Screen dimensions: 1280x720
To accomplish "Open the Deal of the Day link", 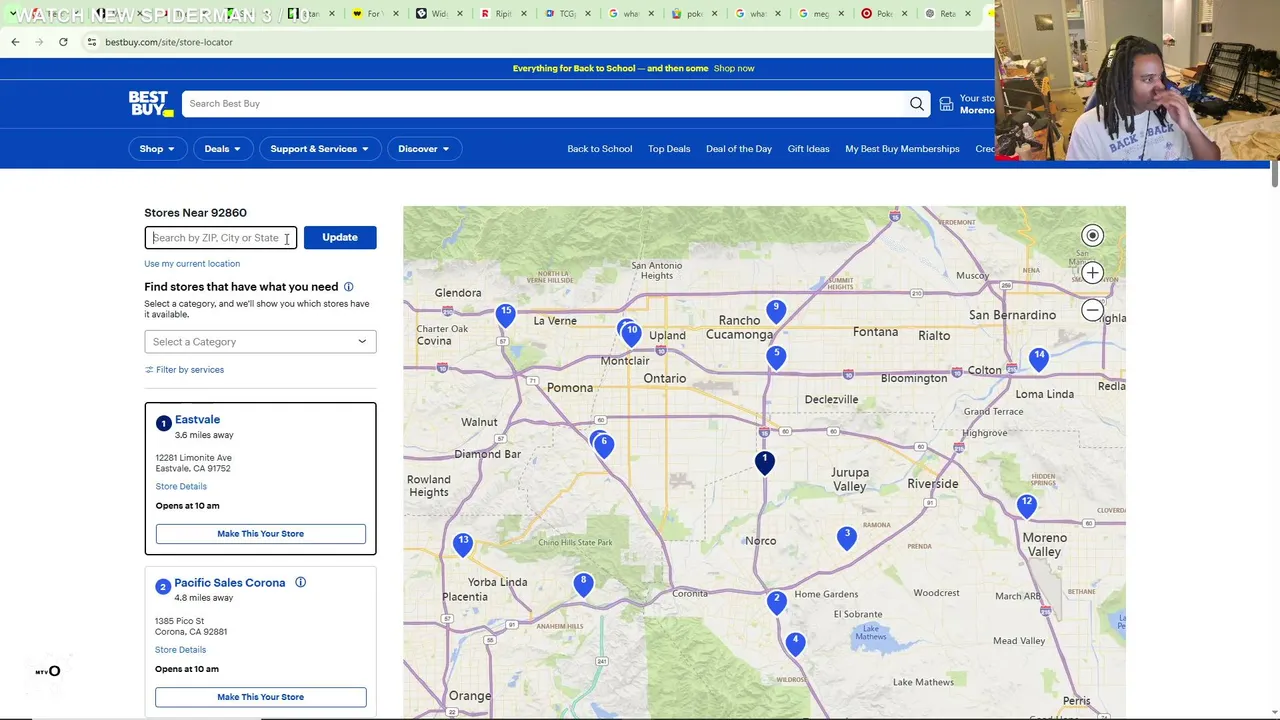I will coord(739,149).
